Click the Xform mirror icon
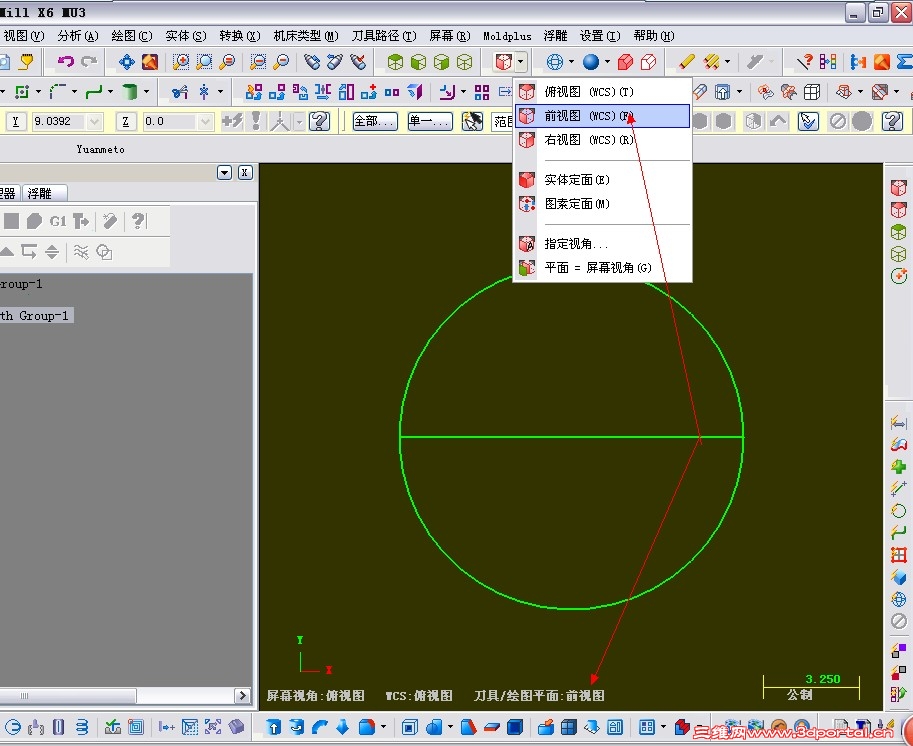The image size is (913, 746). coord(323,91)
